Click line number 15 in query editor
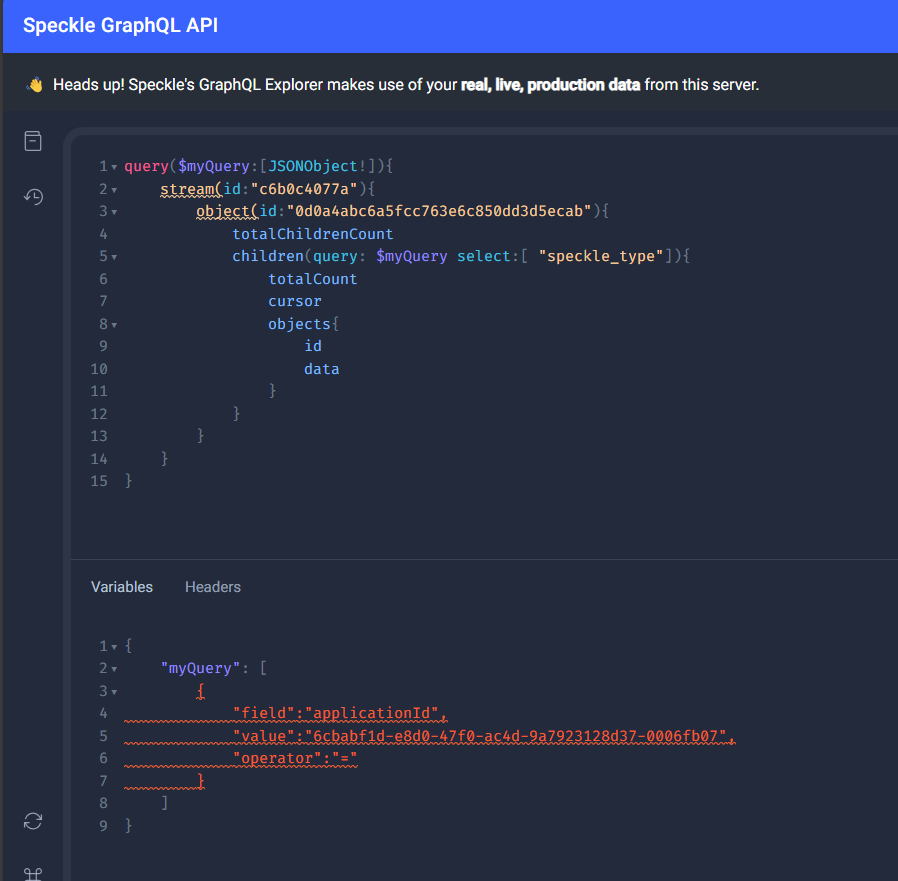898x881 pixels. [x=99, y=481]
